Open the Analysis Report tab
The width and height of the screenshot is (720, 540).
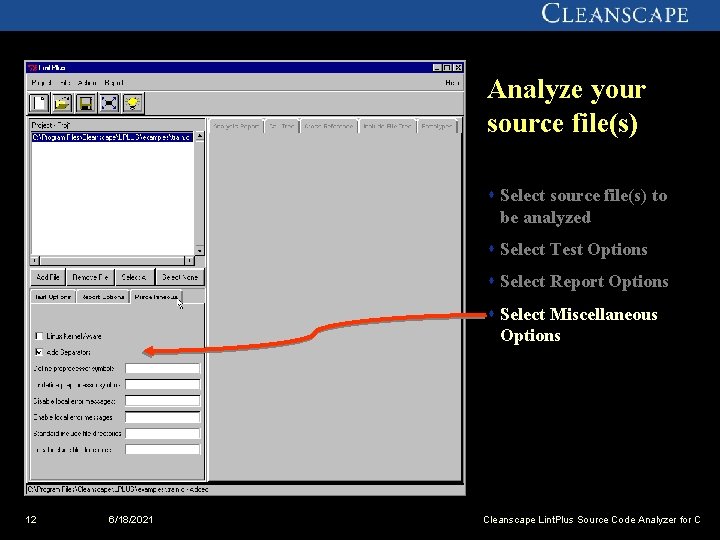pos(236,126)
